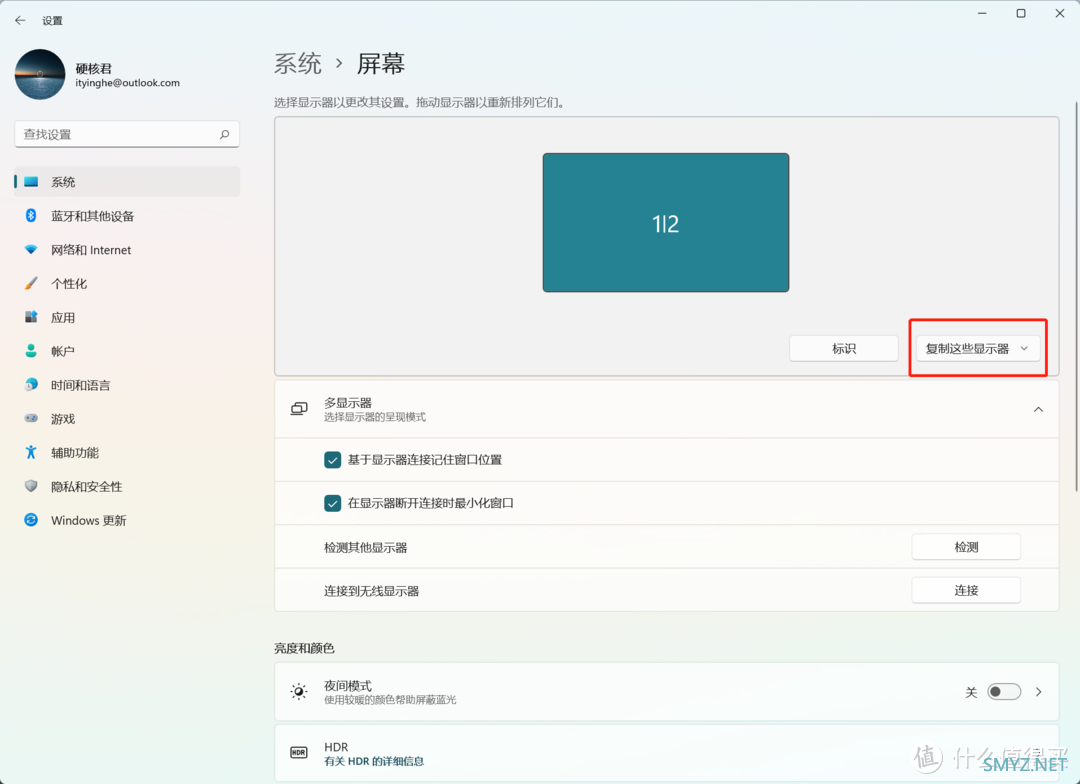The height and width of the screenshot is (784, 1080).
Task: Click the 游戏 controller icon
Action: point(31,418)
